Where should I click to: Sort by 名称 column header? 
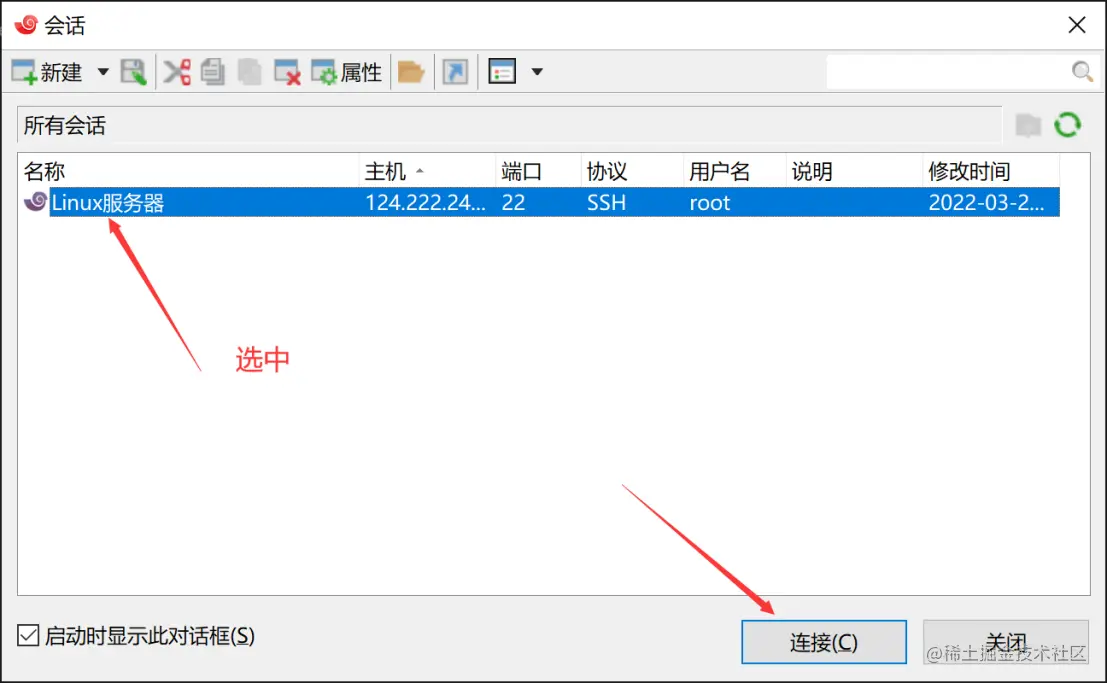tap(189, 171)
